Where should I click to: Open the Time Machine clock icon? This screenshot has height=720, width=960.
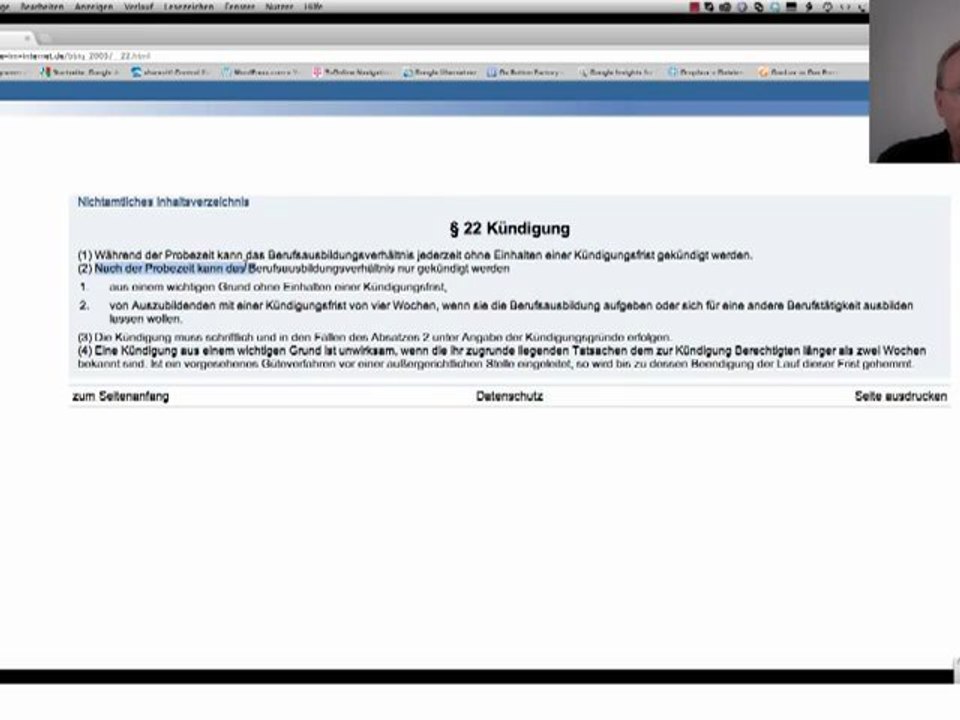(x=828, y=7)
